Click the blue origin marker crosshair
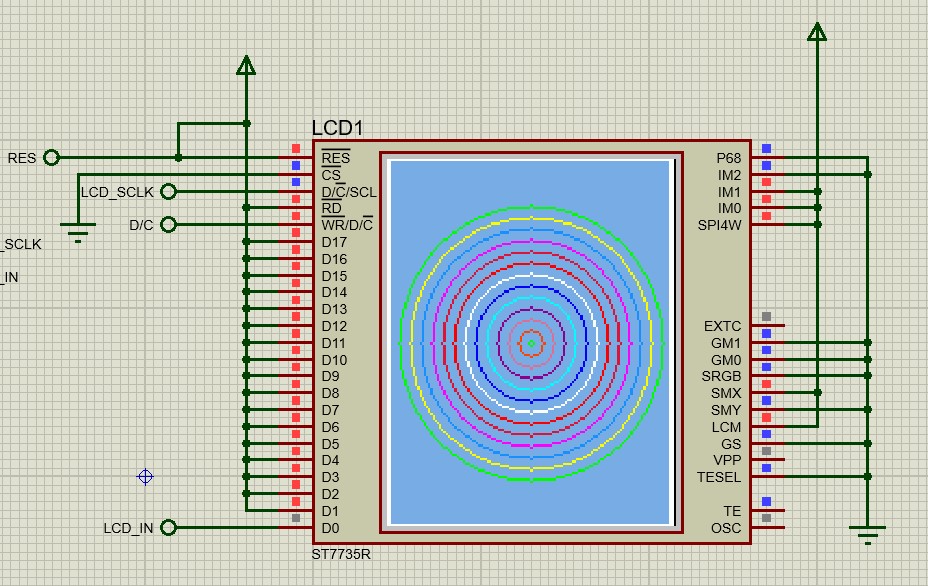 pyautogui.click(x=145, y=477)
